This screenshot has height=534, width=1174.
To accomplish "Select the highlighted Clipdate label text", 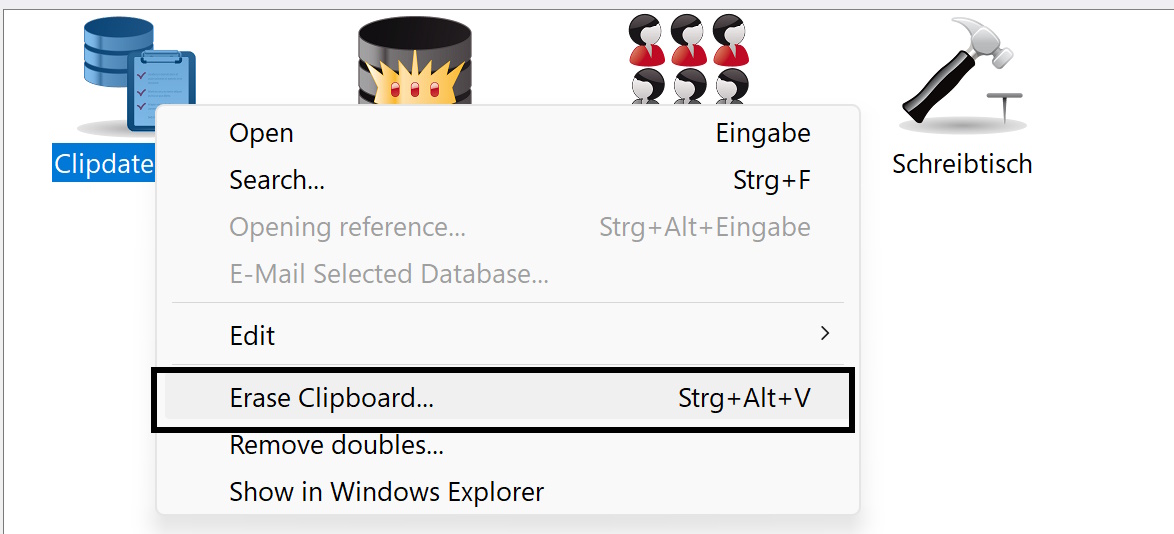I will point(104,164).
